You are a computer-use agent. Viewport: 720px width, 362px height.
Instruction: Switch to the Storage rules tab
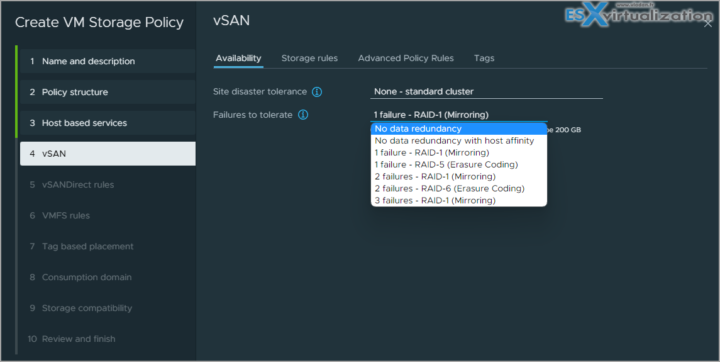tap(309, 58)
